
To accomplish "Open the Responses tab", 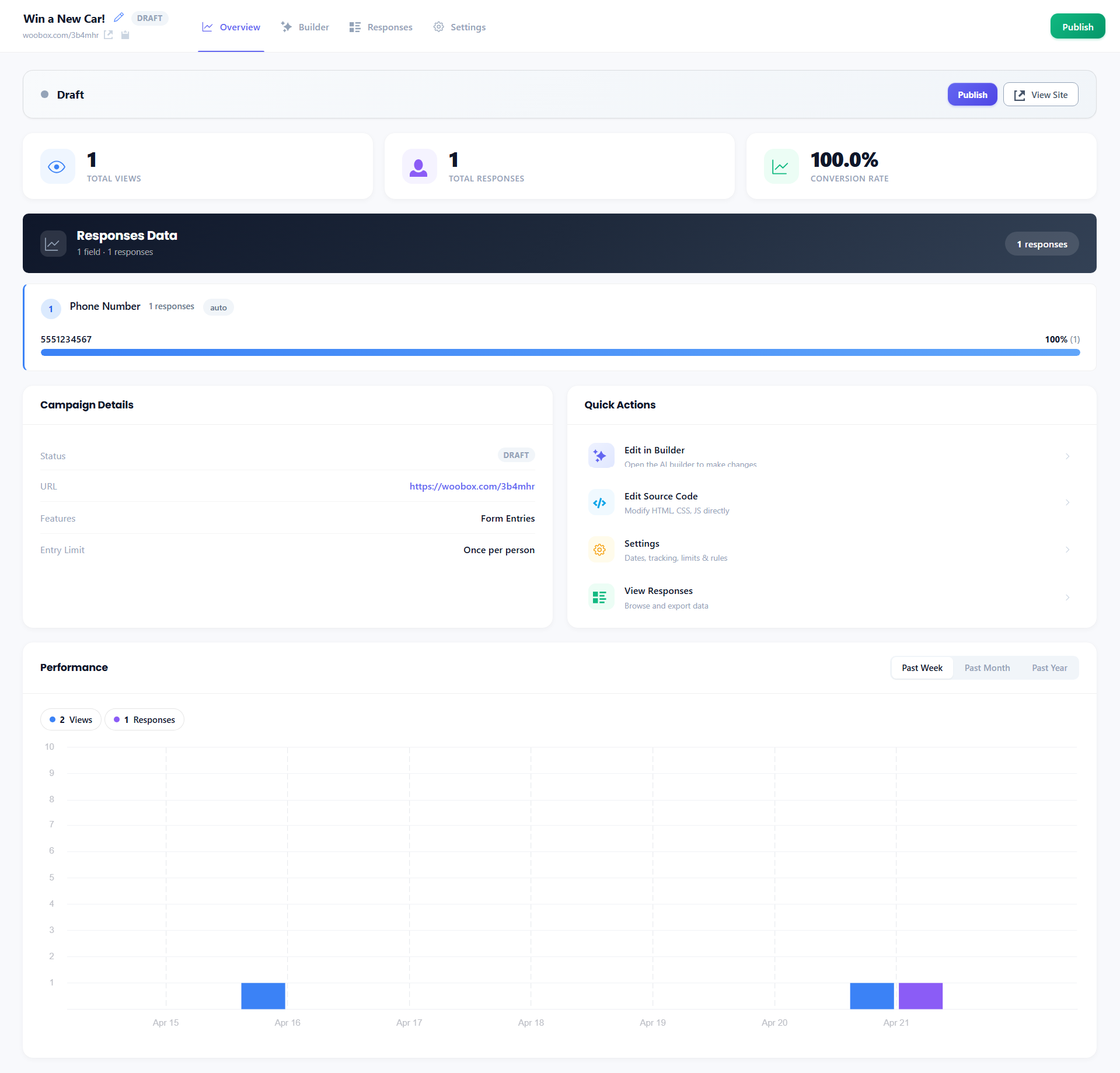I will tap(381, 27).
